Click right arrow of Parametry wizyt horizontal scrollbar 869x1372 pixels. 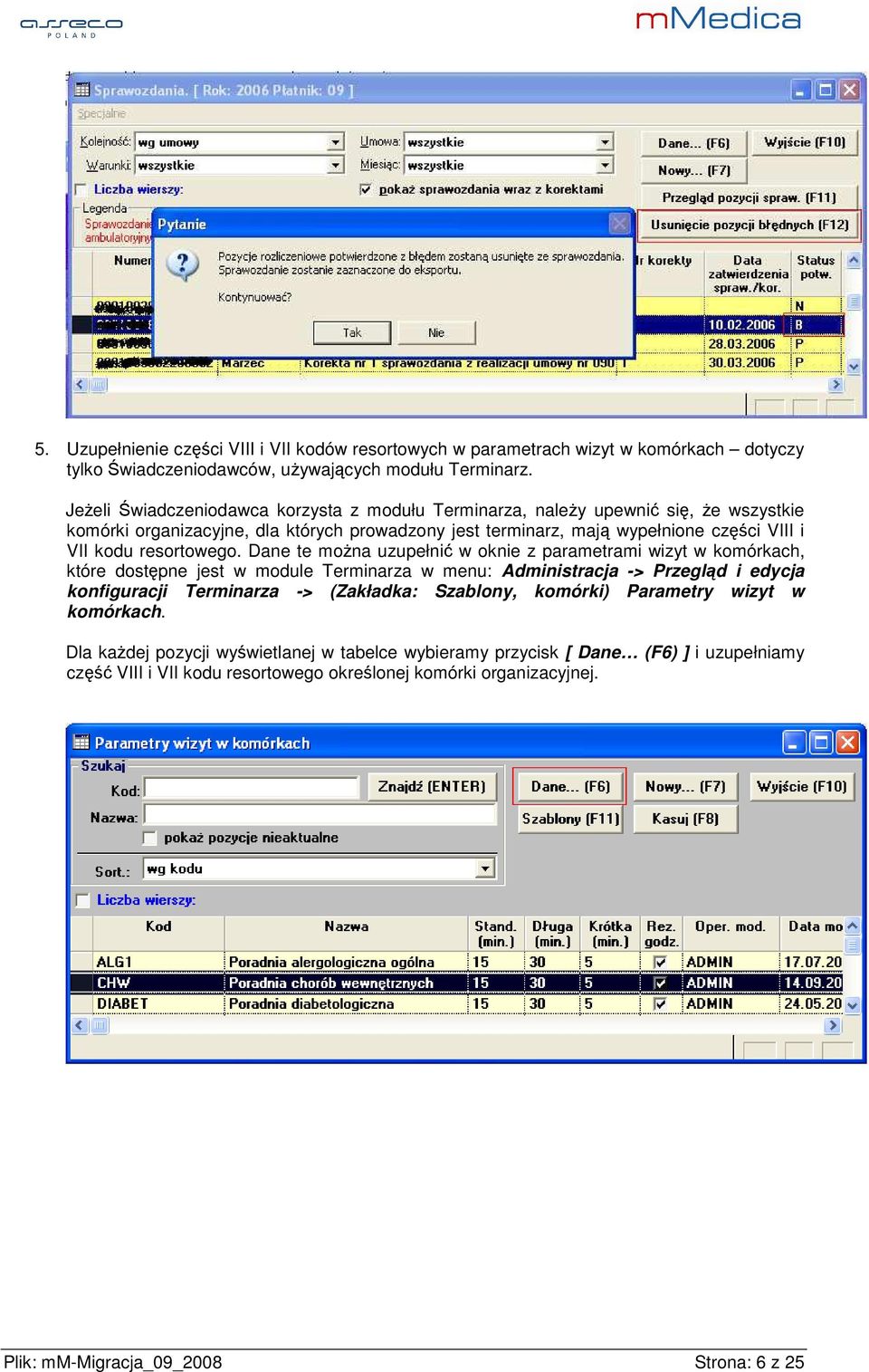(833, 1026)
